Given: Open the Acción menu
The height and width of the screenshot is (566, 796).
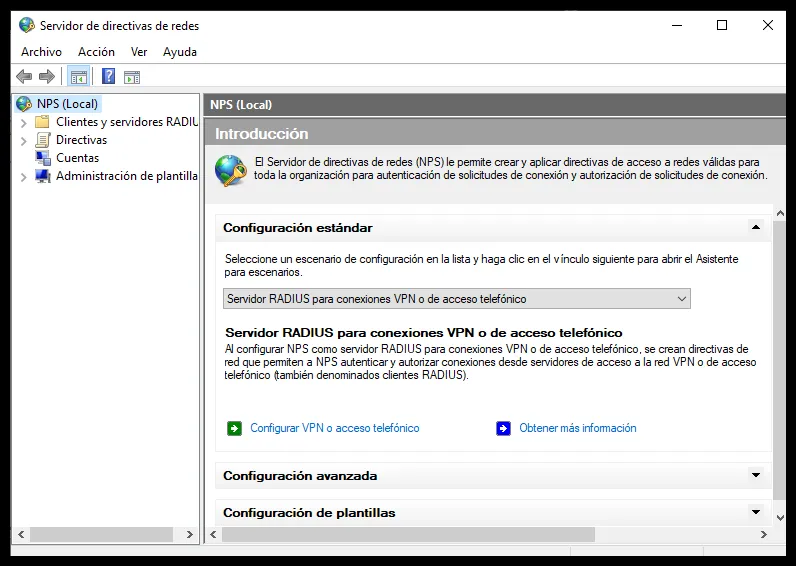Looking at the screenshot, I should 96,52.
